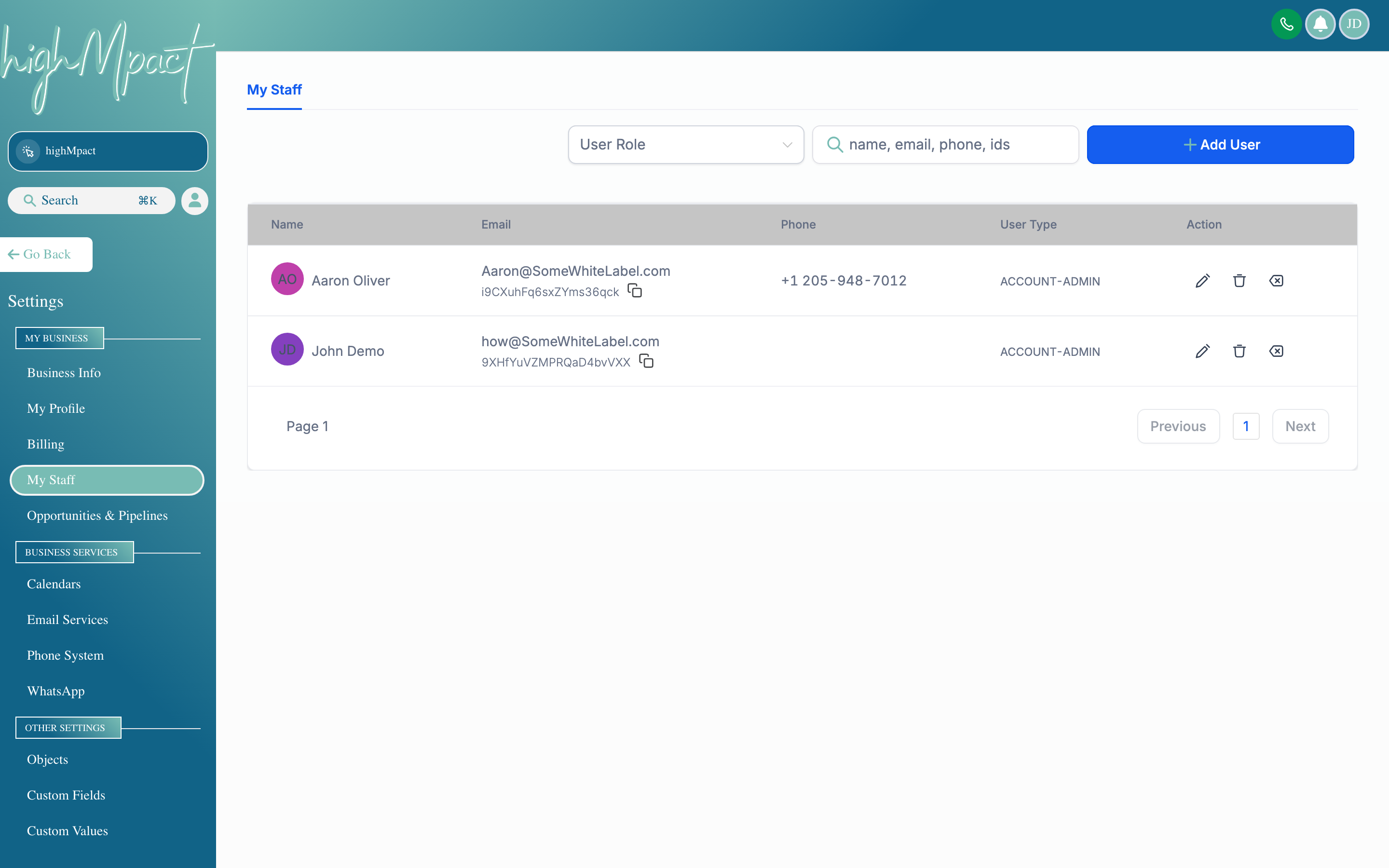Screen dimensions: 1389x868
Task: Open Opportunities & Pipelines settings
Action: (97, 515)
